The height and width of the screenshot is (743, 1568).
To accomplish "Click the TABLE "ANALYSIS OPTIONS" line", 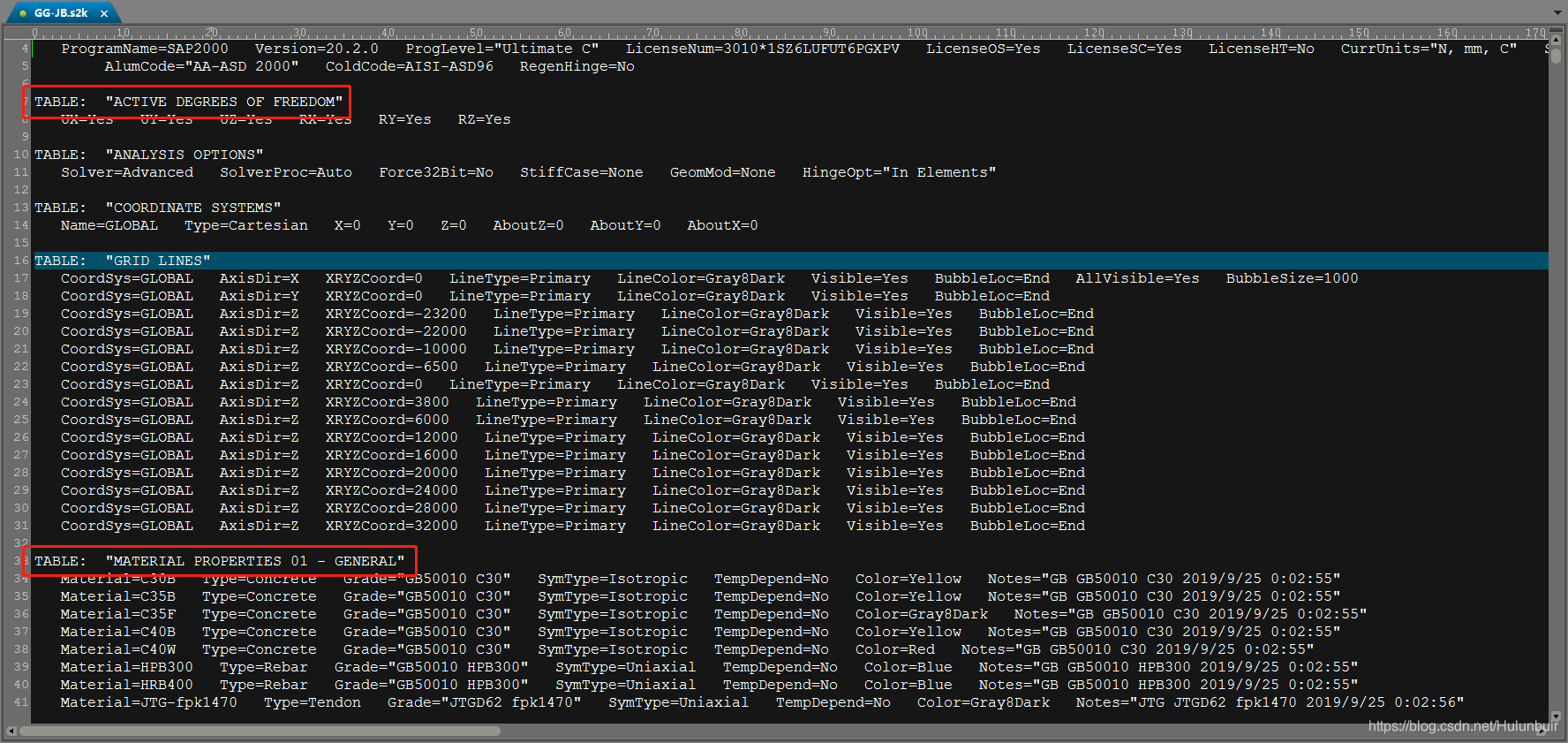I will click(x=149, y=155).
